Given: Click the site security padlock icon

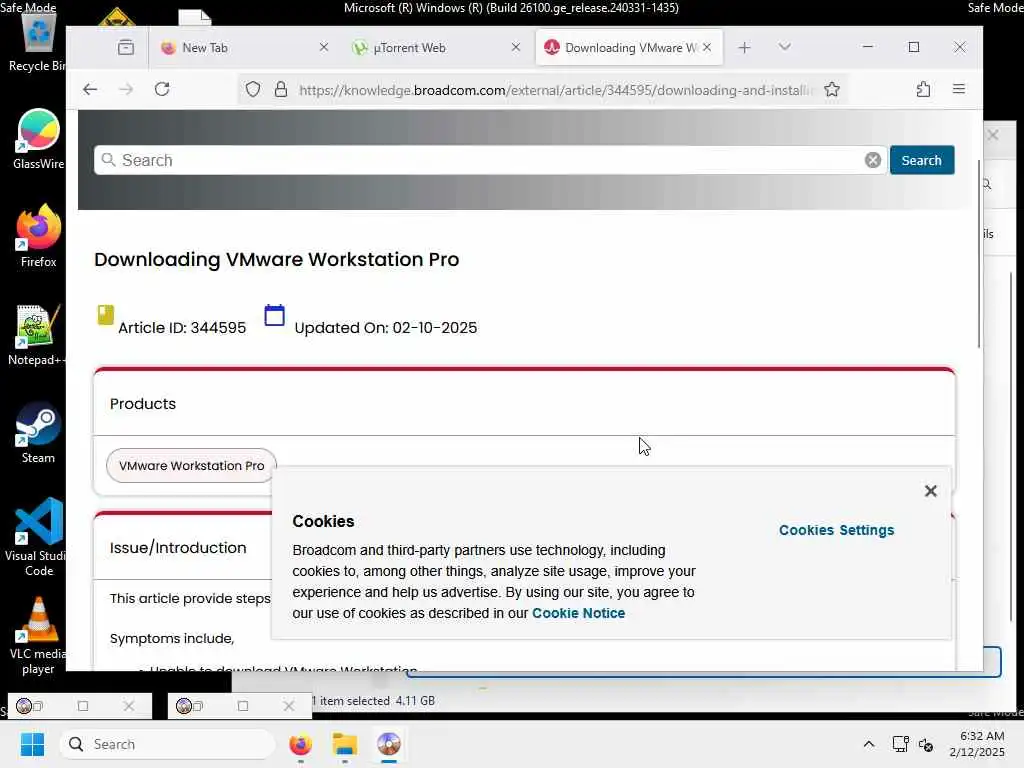Looking at the screenshot, I should click(281, 89).
